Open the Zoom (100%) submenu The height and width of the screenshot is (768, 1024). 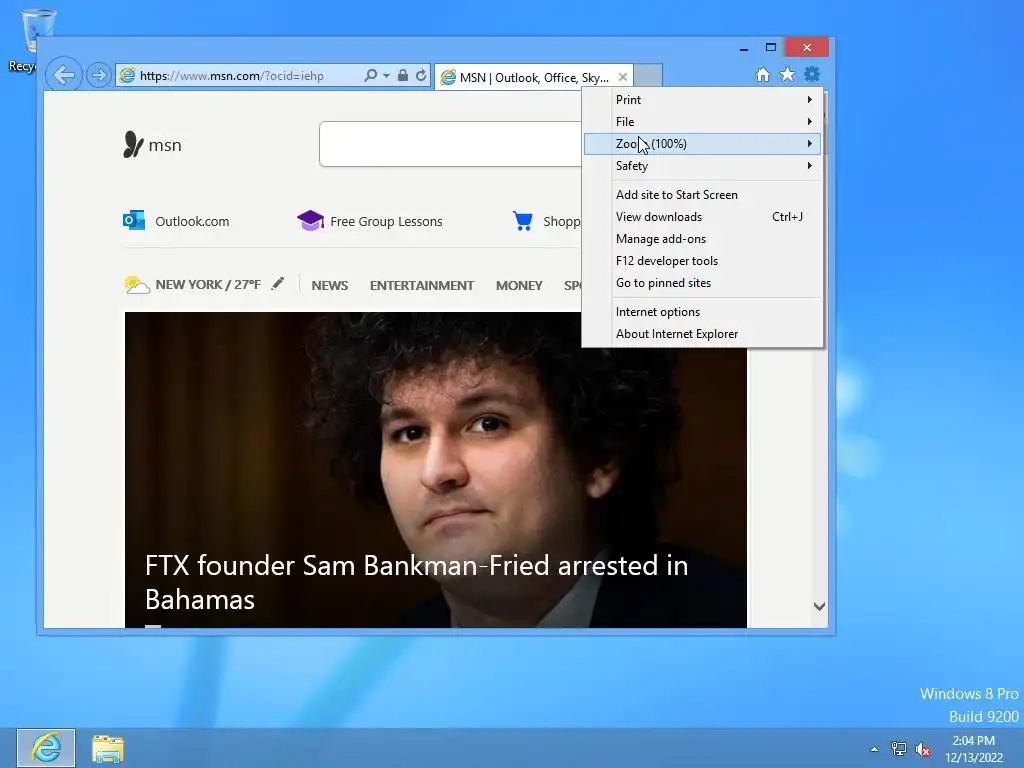point(702,144)
